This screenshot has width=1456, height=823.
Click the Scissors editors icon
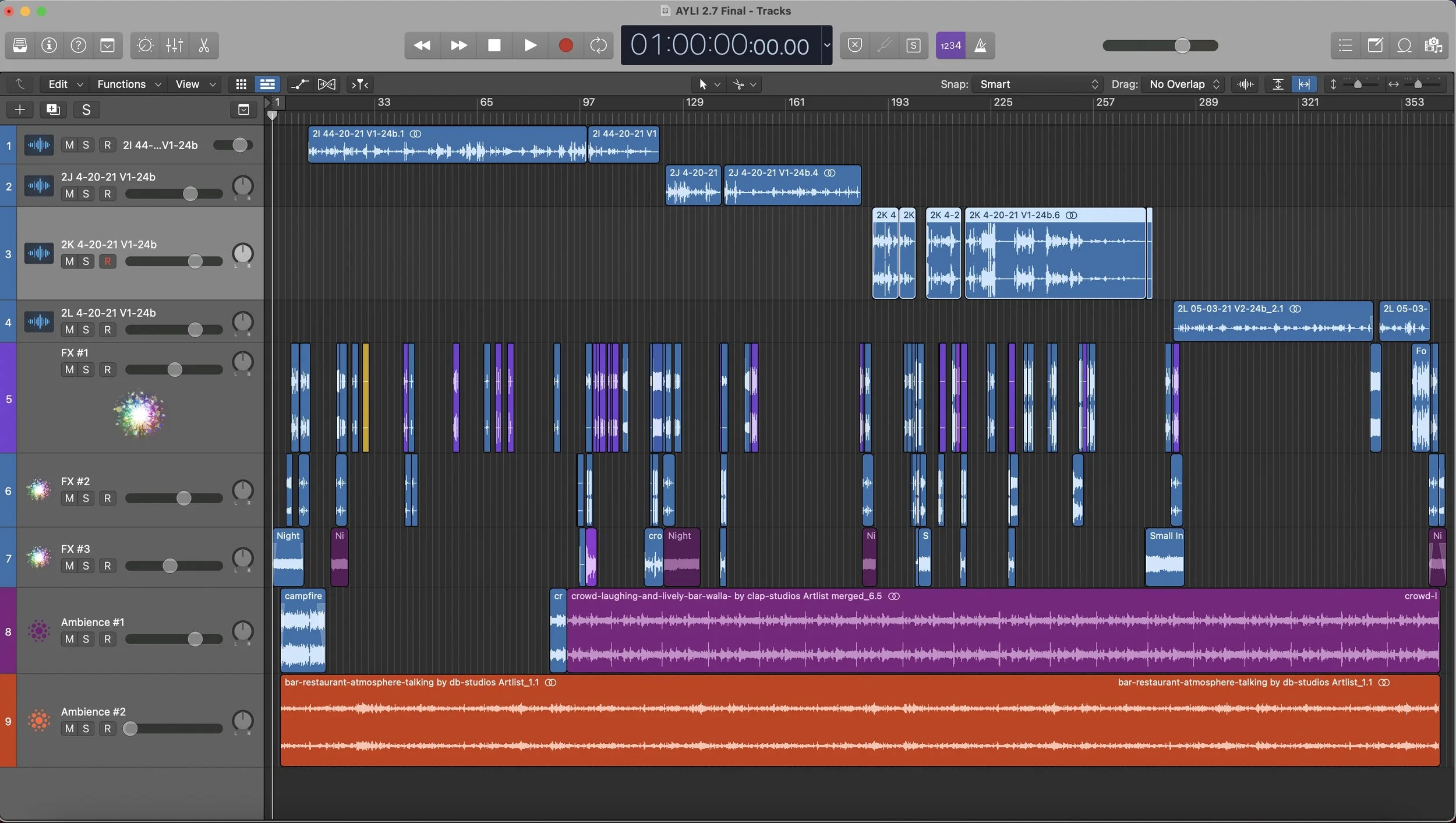204,45
